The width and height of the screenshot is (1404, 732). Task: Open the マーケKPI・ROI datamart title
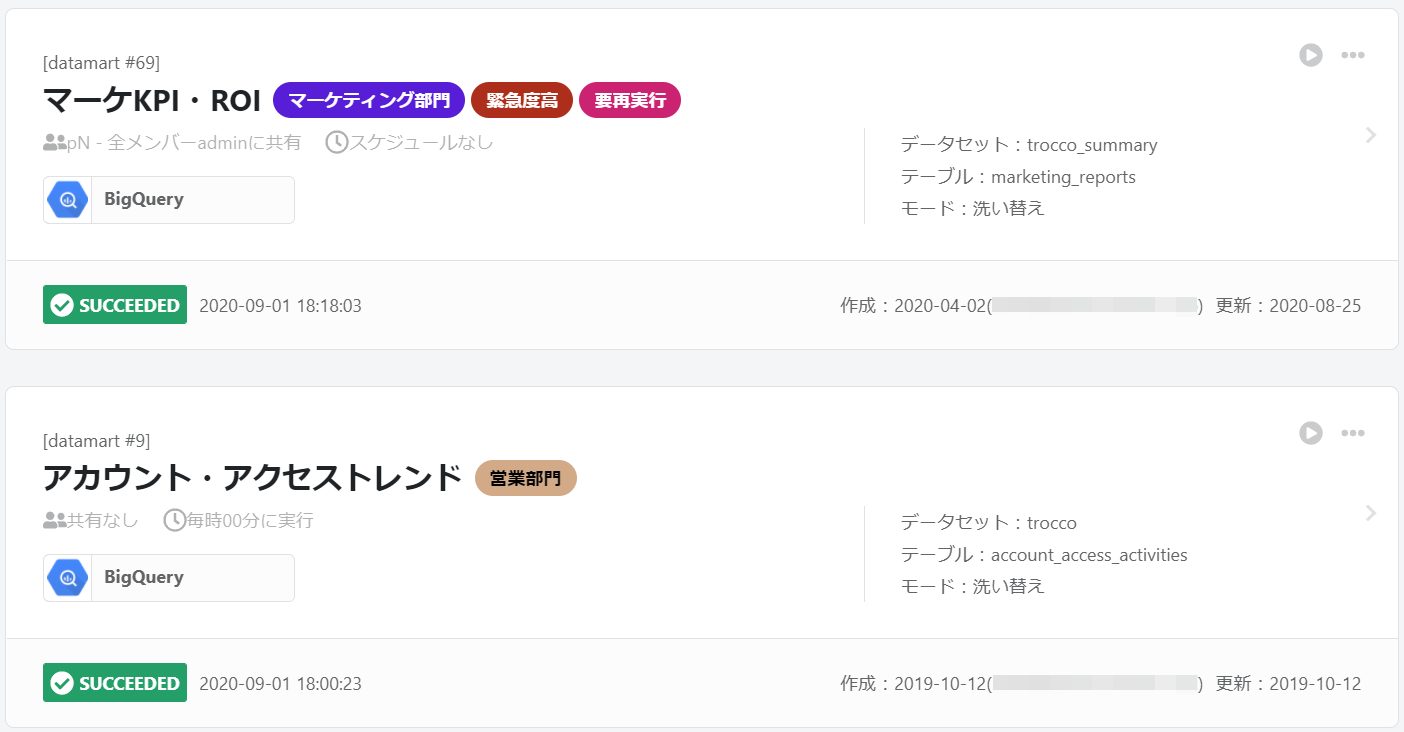(x=152, y=100)
